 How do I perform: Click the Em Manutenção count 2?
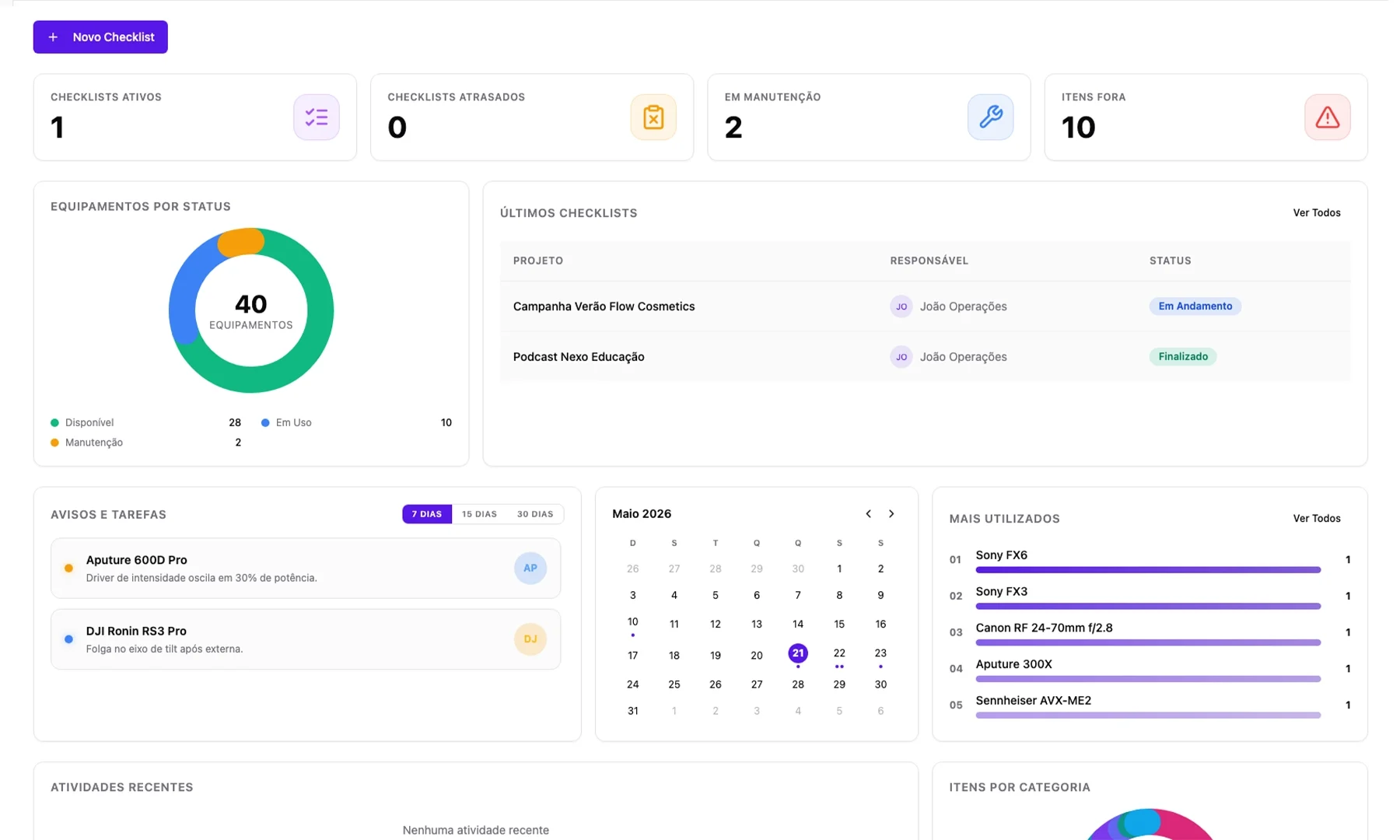(733, 128)
